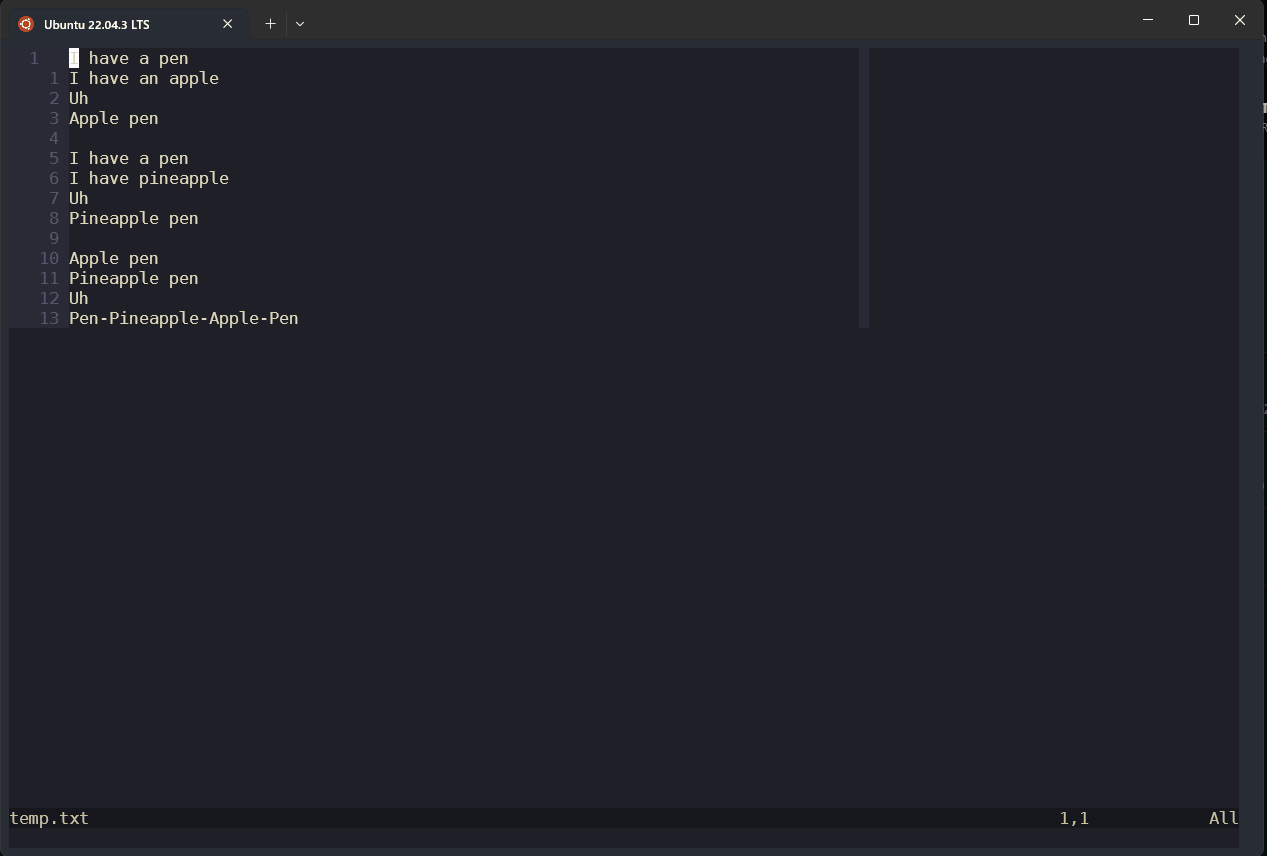Click the 'Apple pen' line
This screenshot has height=856, width=1267.
tap(113, 118)
